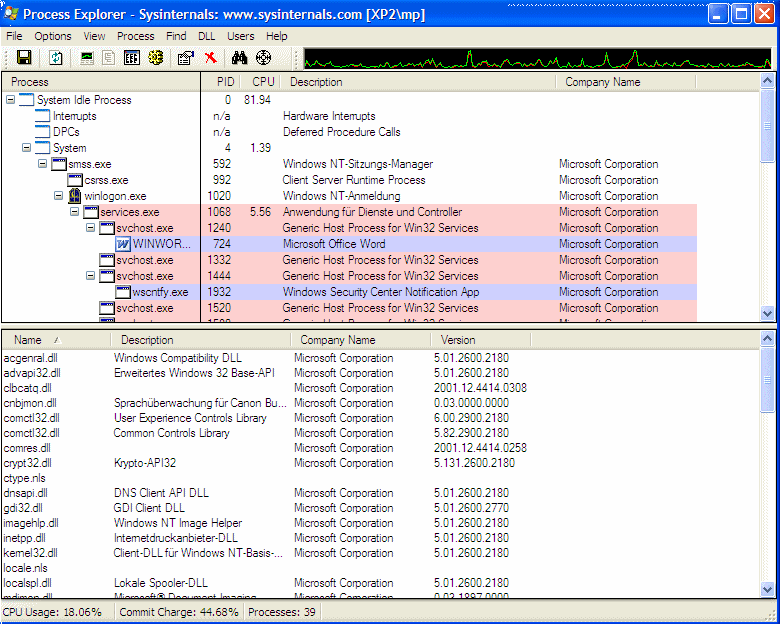Open the process Properties toolbar icon
The width and height of the screenshot is (780, 624).
point(186,58)
